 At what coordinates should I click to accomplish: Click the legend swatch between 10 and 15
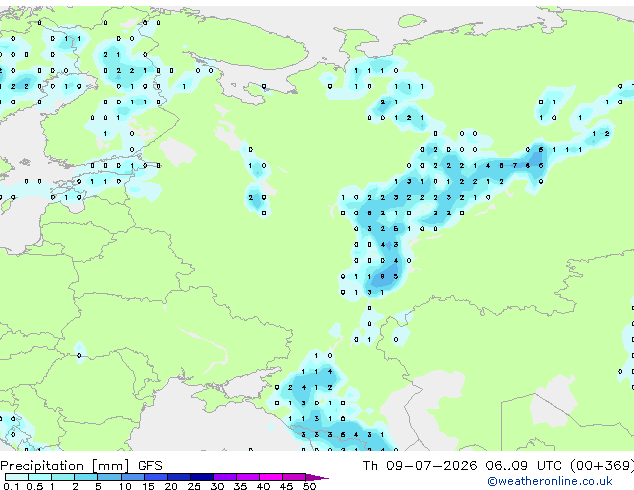click(x=132, y=477)
